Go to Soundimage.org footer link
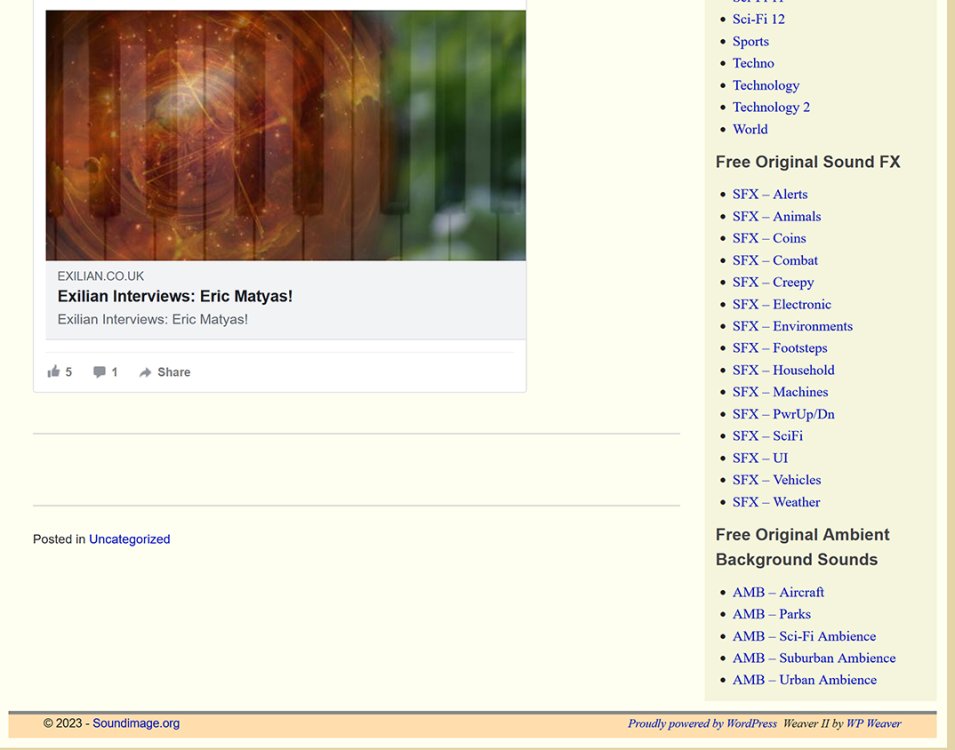The width and height of the screenshot is (955, 750). (136, 723)
